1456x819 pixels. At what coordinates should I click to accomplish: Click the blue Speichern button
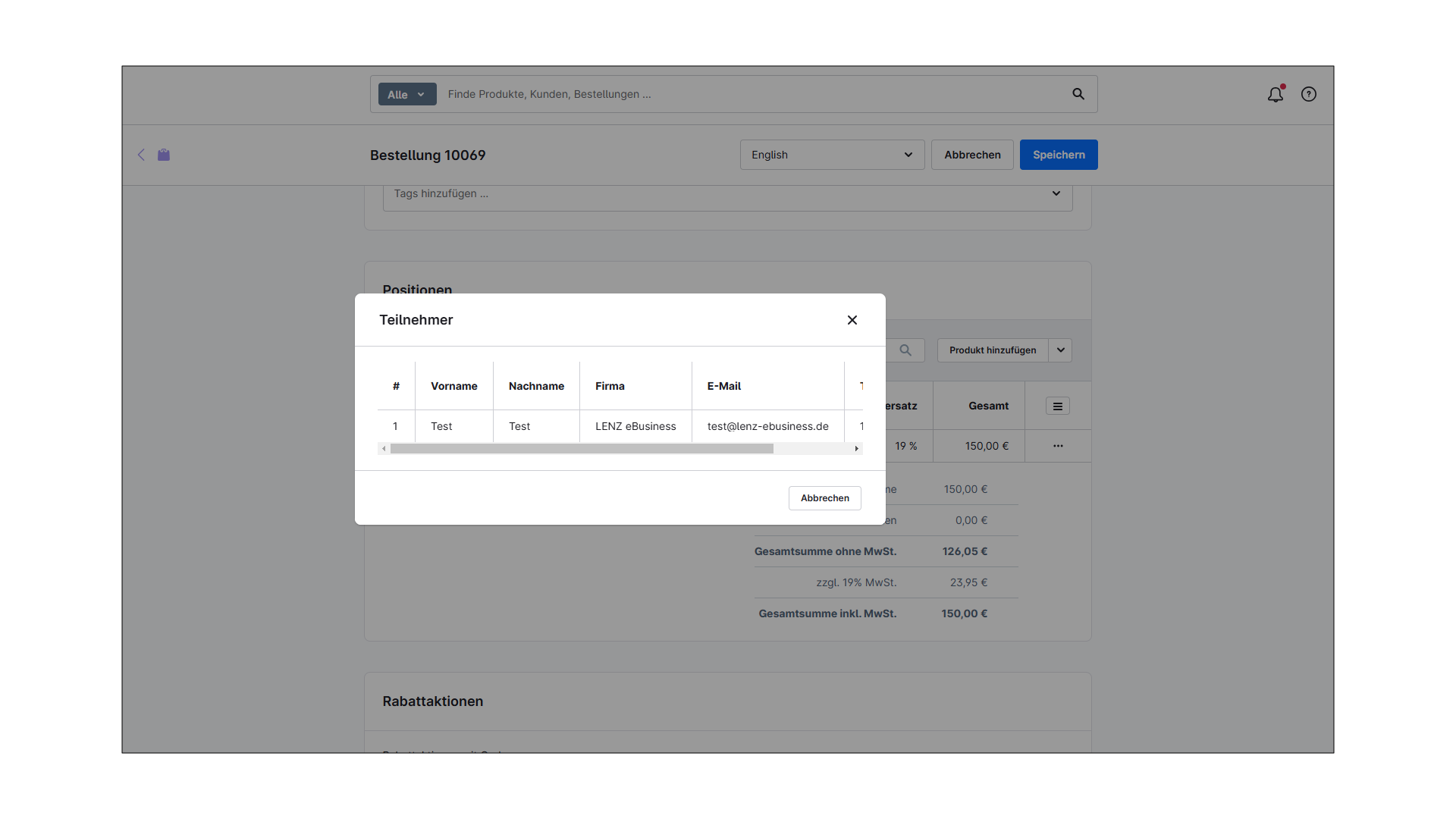(x=1059, y=155)
